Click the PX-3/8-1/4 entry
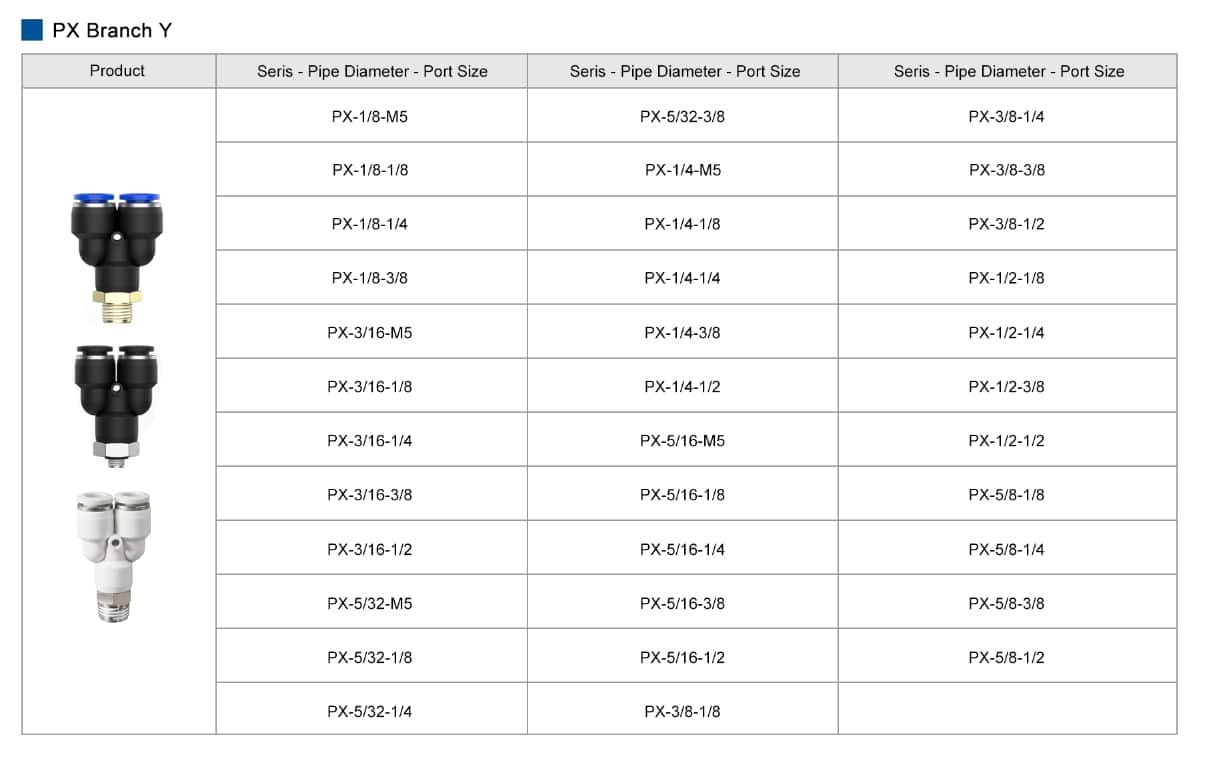Viewport: 1207px width, 770px height. point(1006,116)
